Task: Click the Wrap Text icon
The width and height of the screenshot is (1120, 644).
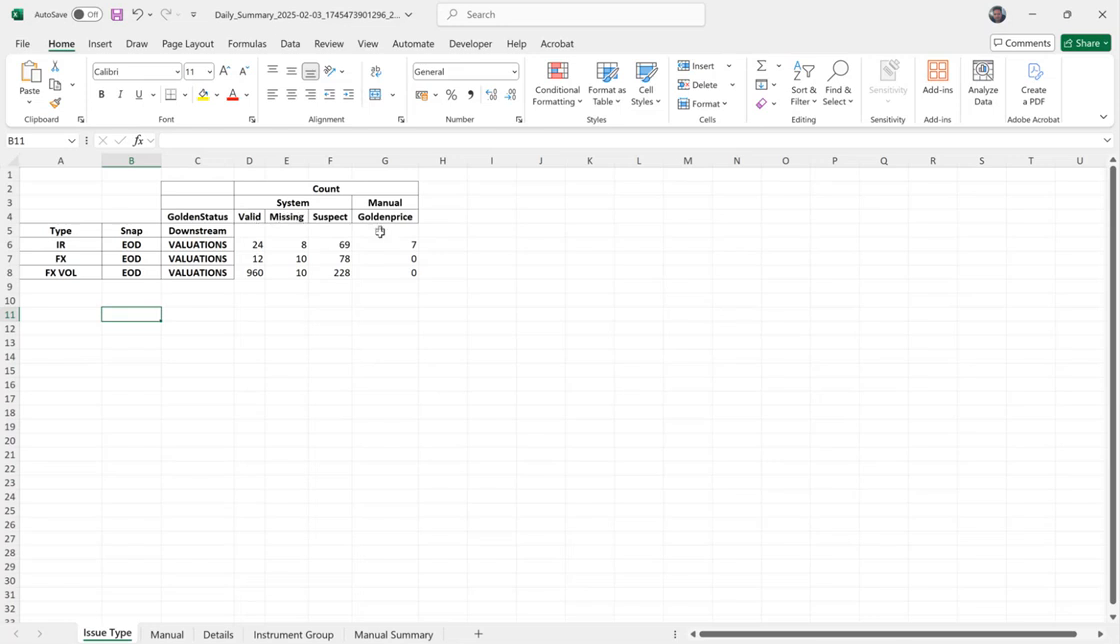Action: tap(376, 71)
